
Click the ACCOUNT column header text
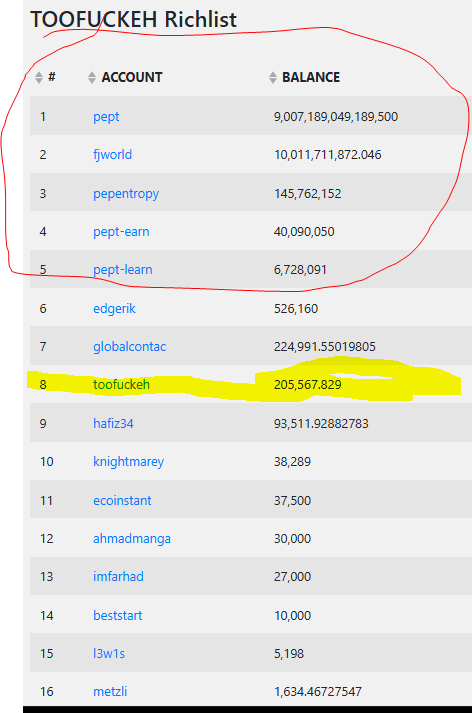[x=132, y=77]
